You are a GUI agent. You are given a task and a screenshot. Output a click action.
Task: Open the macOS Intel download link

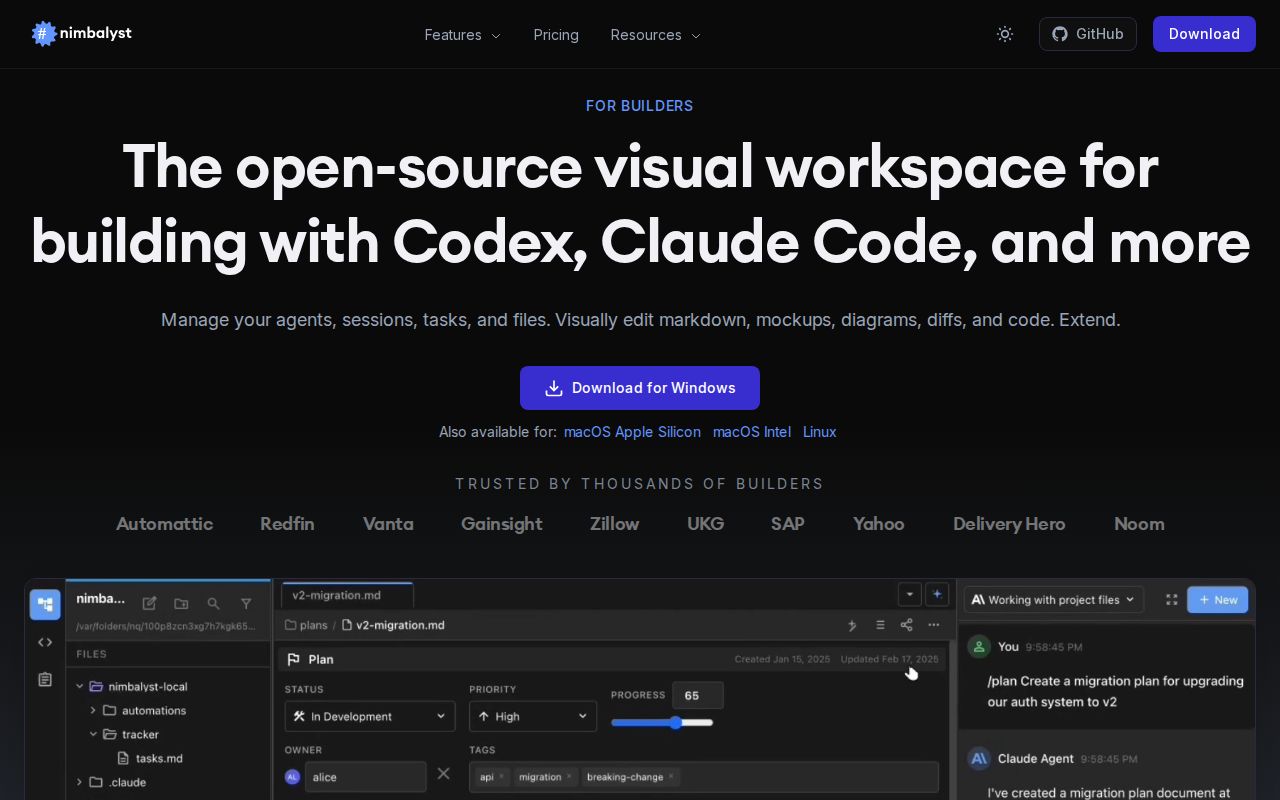[x=752, y=432]
